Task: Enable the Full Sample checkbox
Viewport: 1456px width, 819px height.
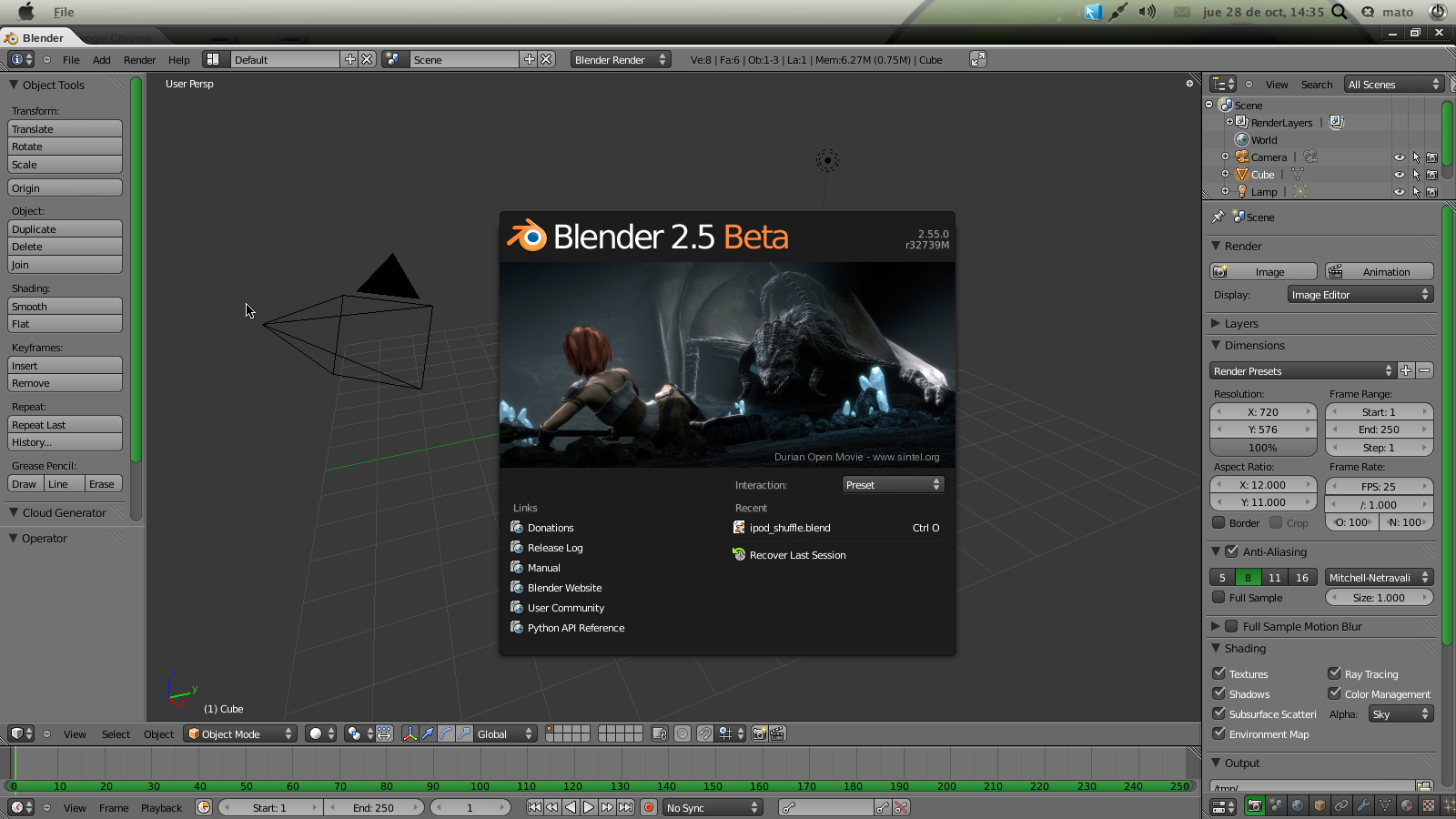Action: point(1218,597)
